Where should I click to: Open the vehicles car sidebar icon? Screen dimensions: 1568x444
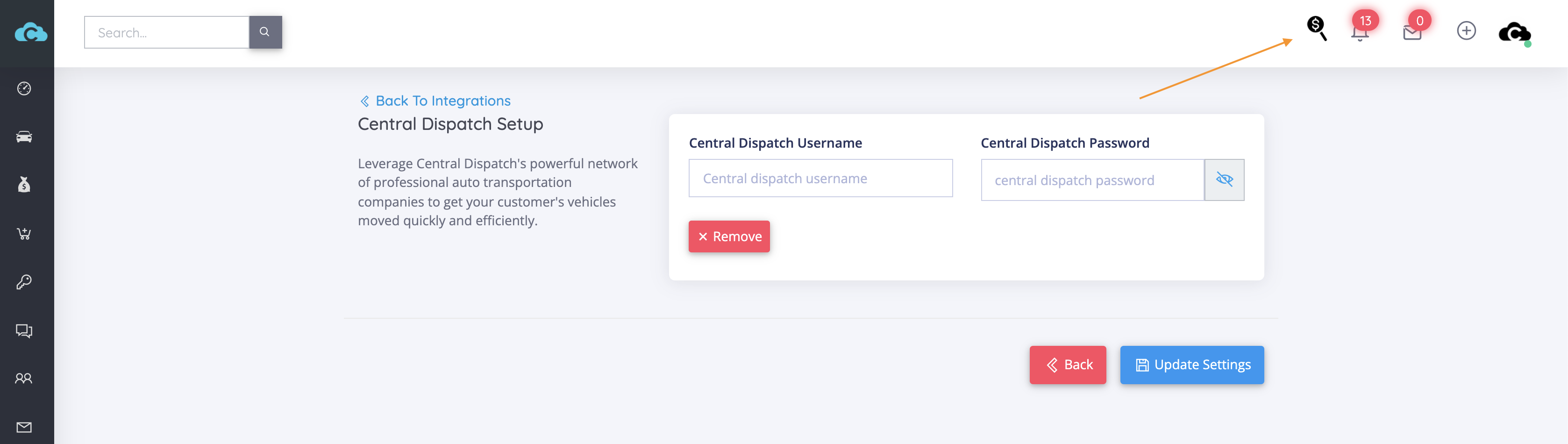point(24,136)
